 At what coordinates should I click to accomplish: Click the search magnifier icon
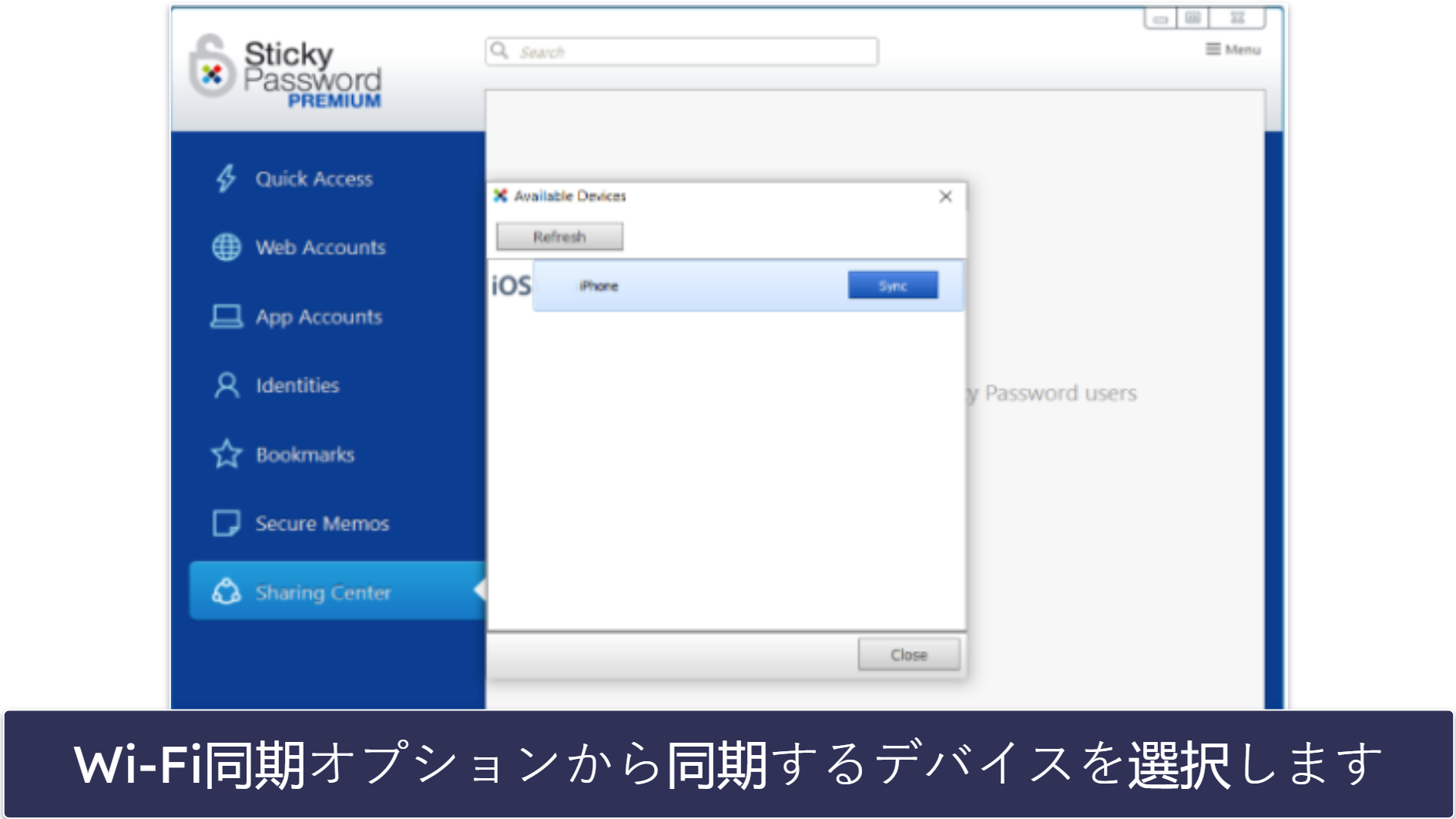[500, 51]
